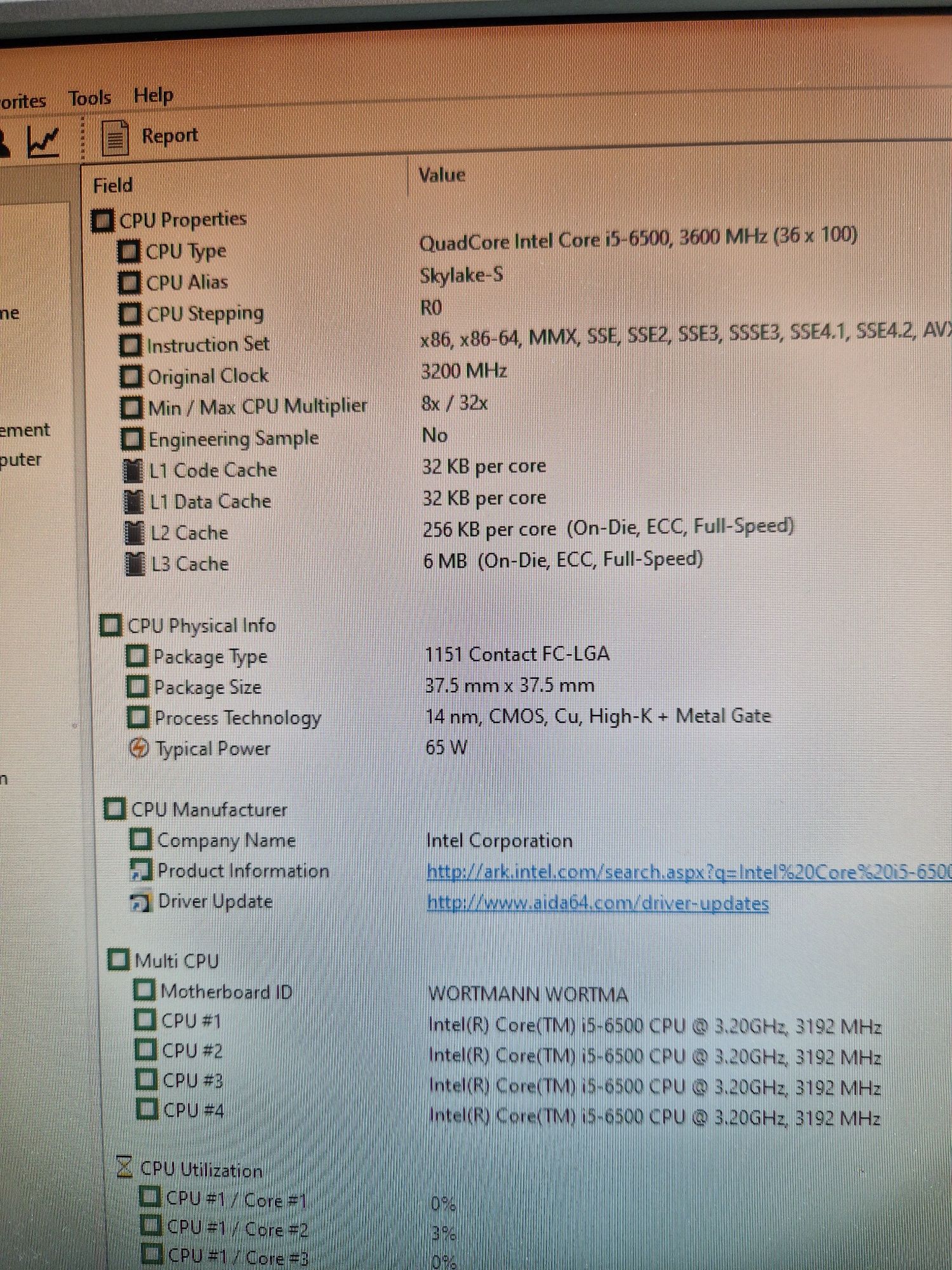Click the Report toolbar button
This screenshot has height=1270, width=952.
pyautogui.click(x=151, y=137)
